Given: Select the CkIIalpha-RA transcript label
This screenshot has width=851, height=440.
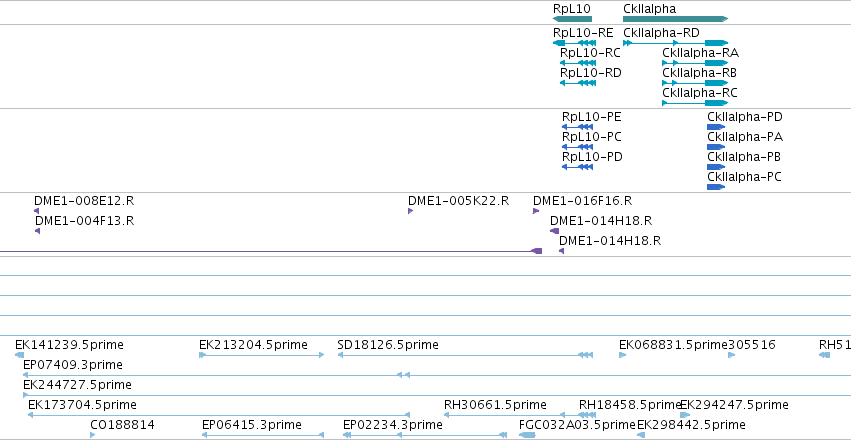Looking at the screenshot, I should coord(700,53).
